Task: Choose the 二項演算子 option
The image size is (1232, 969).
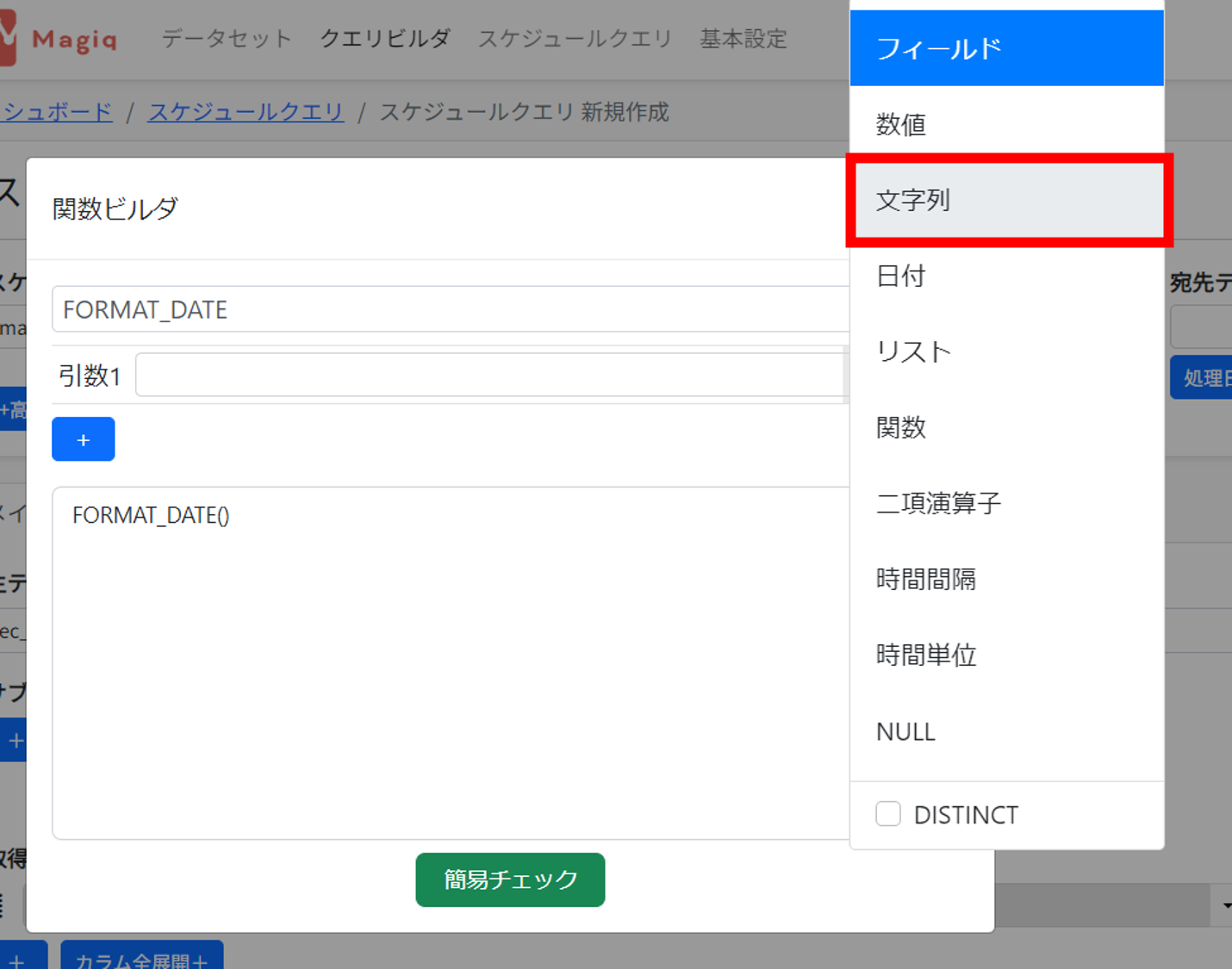Action: (1005, 504)
